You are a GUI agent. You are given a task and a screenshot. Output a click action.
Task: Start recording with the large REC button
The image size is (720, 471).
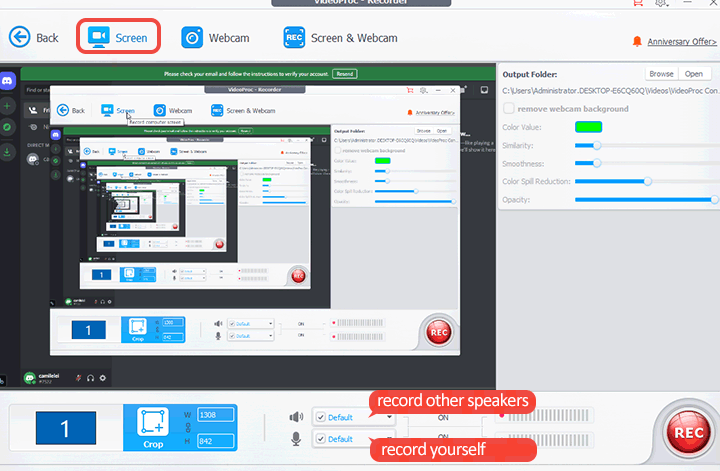(688, 432)
